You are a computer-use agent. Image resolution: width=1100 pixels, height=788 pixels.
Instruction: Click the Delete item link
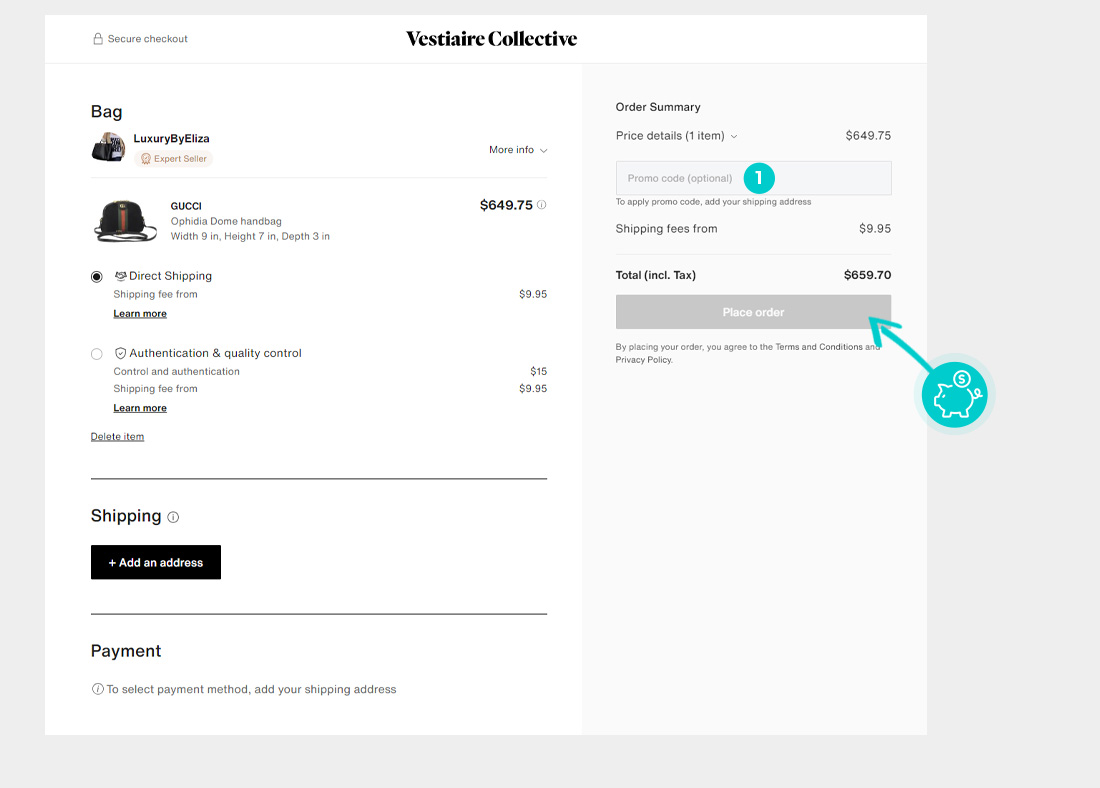click(117, 436)
